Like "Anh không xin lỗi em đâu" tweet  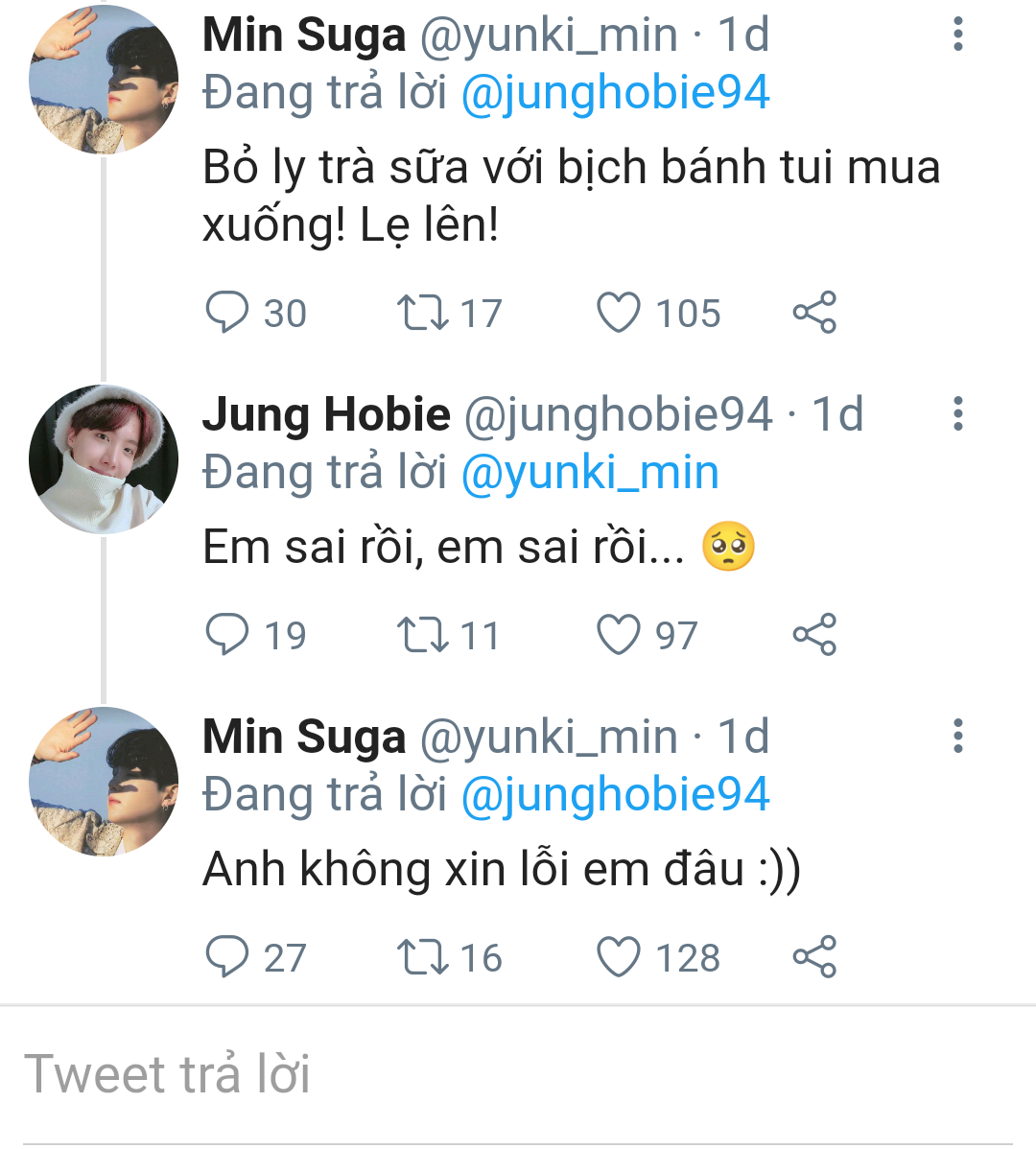(619, 957)
